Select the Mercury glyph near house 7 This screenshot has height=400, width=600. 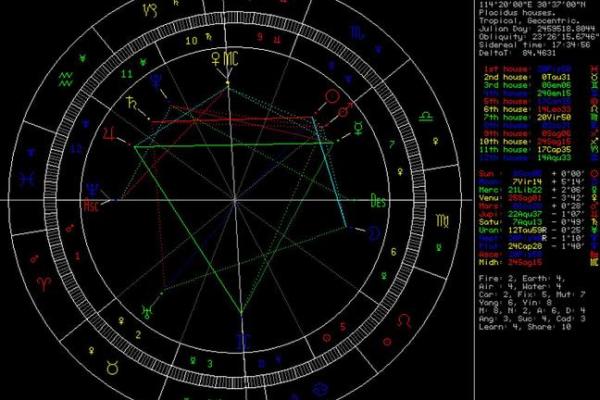359,128
